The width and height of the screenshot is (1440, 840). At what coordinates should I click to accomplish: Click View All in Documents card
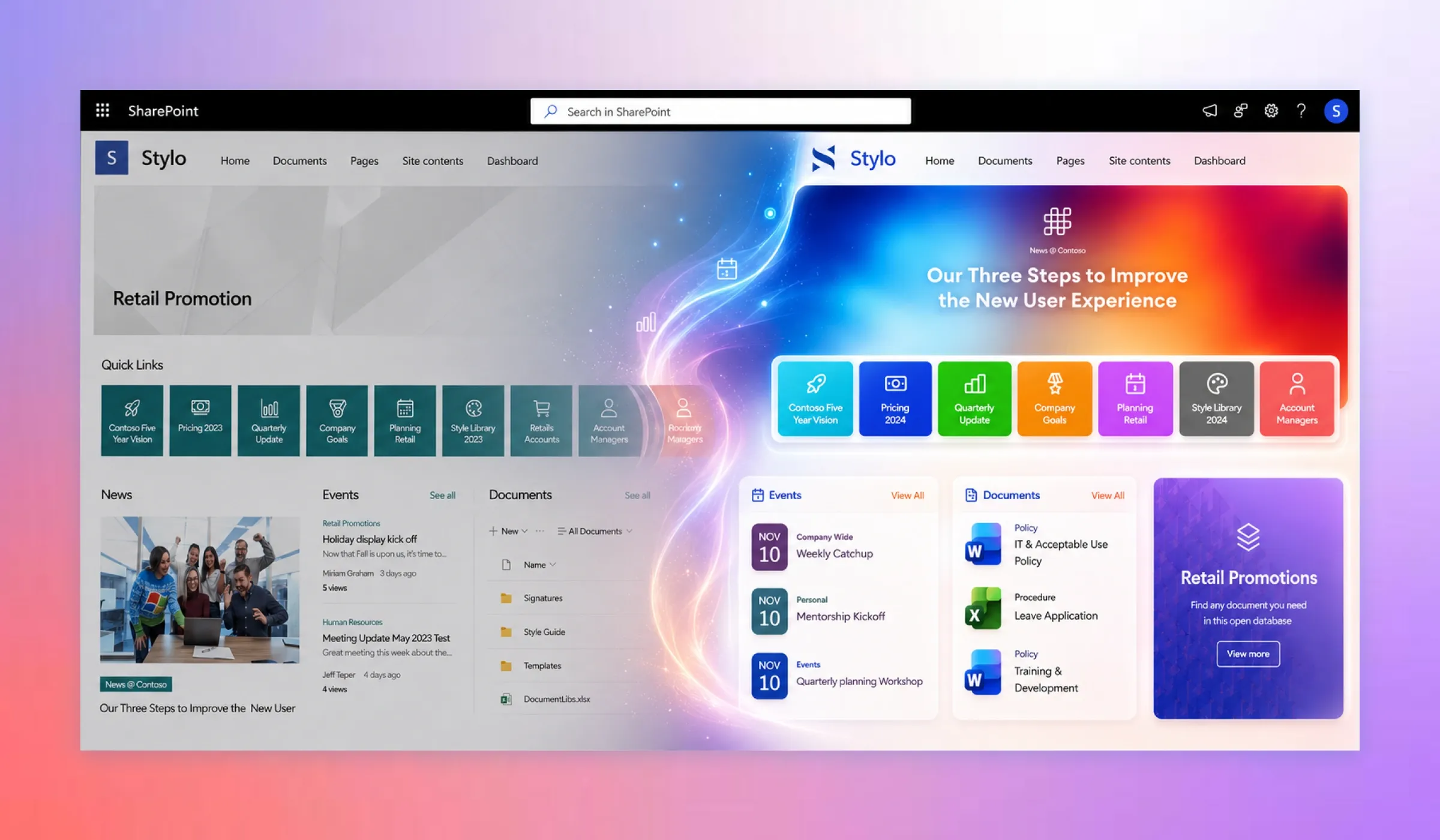pyautogui.click(x=1108, y=495)
